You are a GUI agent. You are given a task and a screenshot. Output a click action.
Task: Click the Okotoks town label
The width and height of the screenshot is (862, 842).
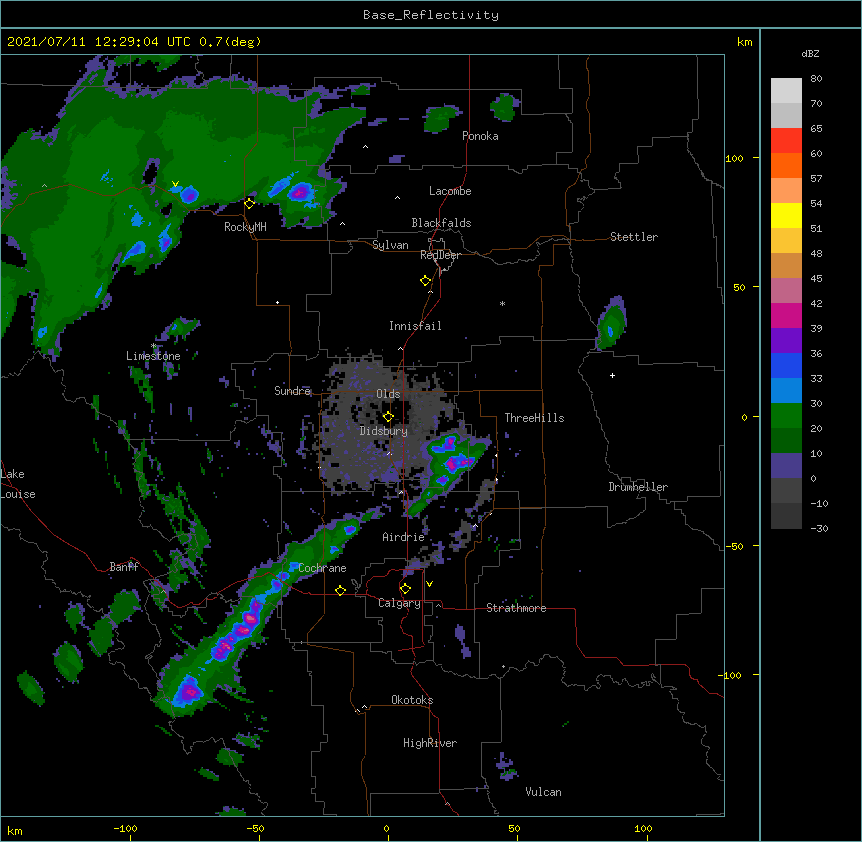pyautogui.click(x=412, y=700)
